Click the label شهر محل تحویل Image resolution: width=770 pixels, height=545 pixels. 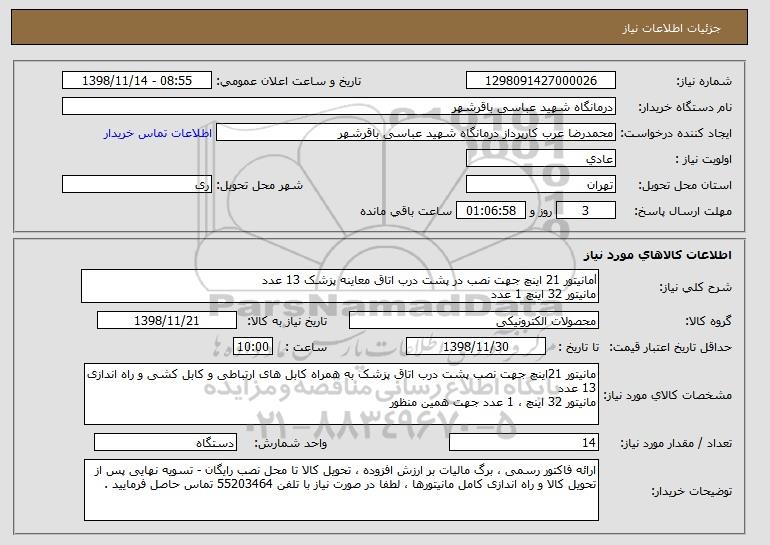tap(260, 186)
